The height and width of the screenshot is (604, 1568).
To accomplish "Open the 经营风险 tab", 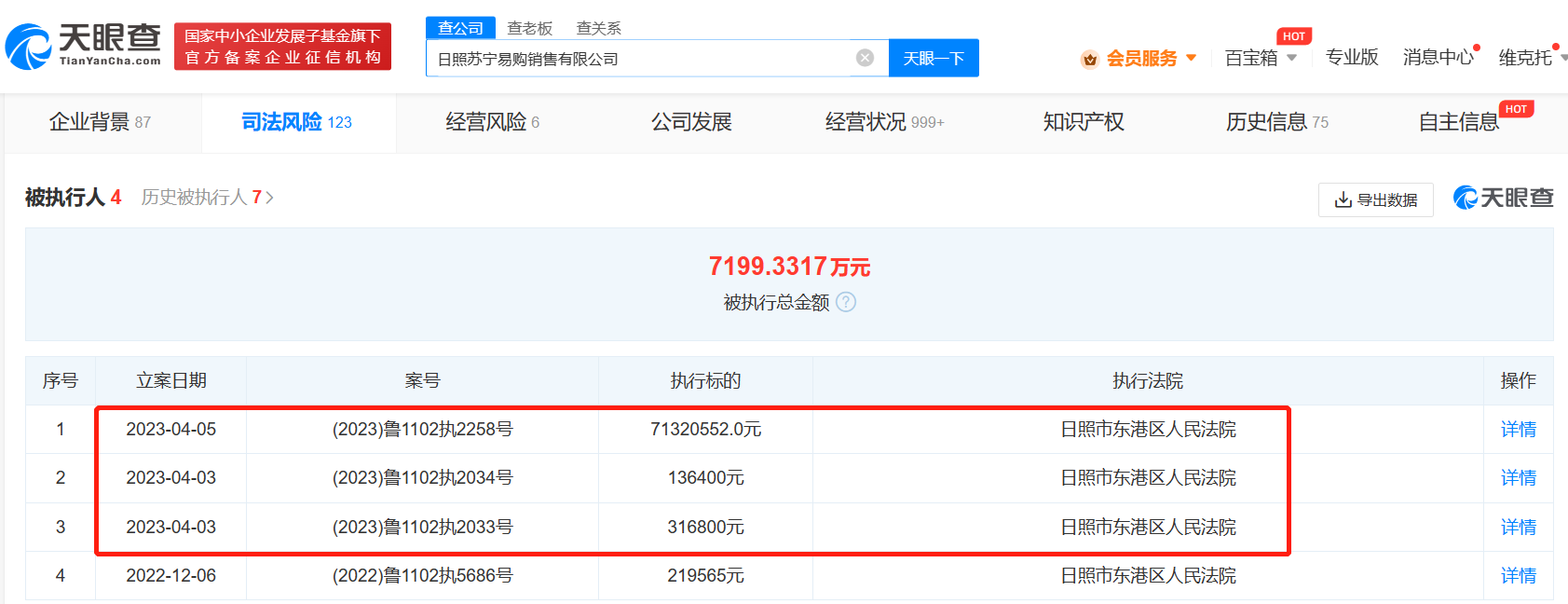I will tap(493, 122).
